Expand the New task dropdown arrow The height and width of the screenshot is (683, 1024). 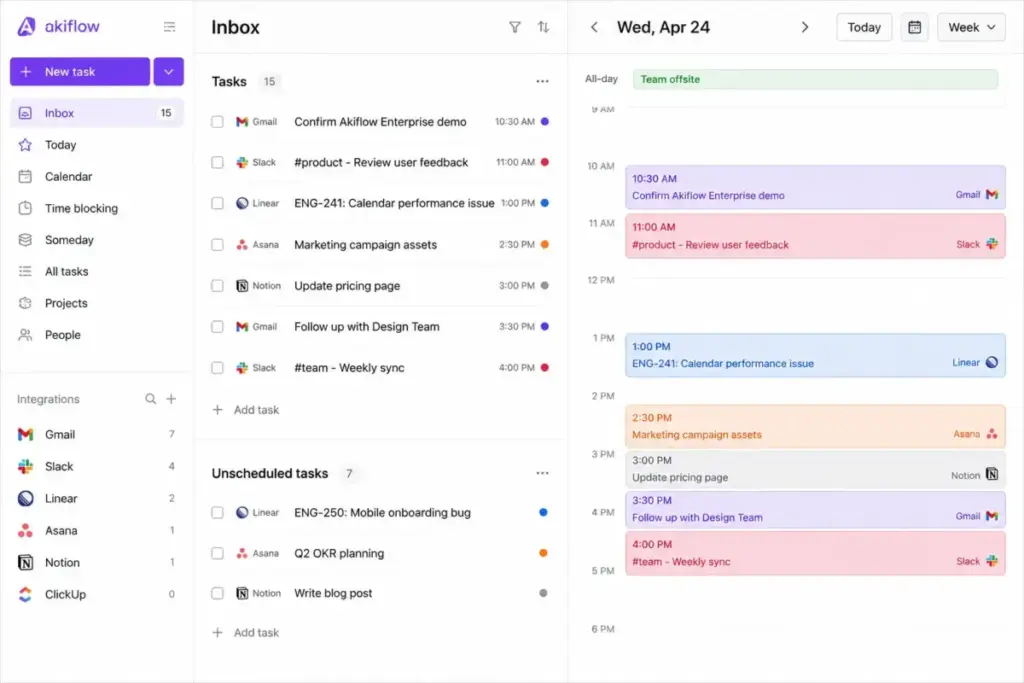coord(168,72)
